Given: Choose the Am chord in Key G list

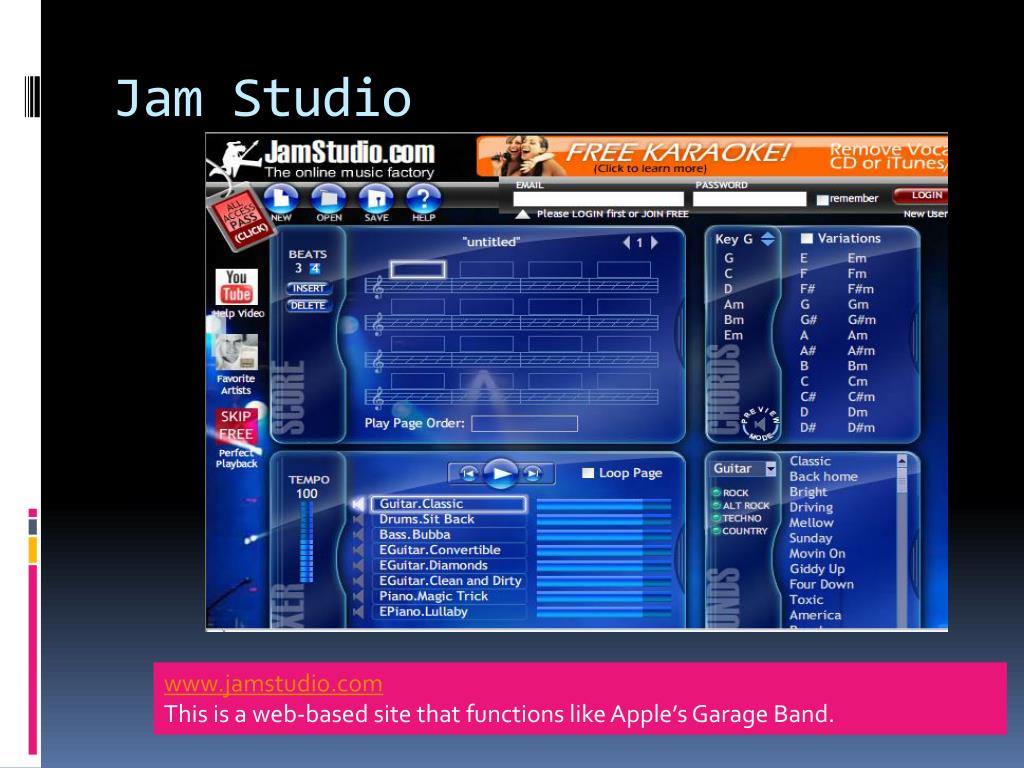Looking at the screenshot, I should coord(733,305).
